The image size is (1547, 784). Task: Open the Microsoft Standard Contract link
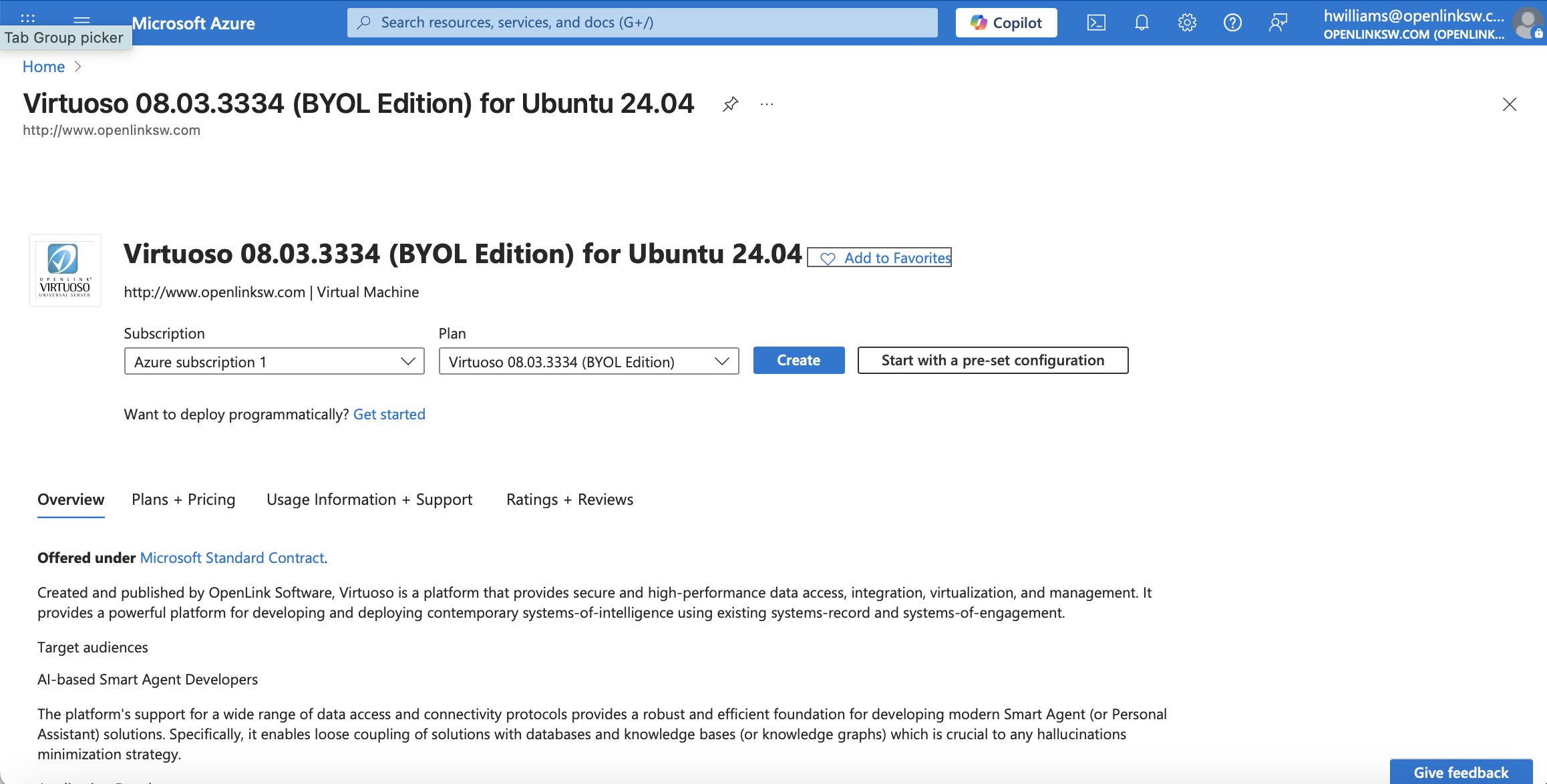point(232,558)
